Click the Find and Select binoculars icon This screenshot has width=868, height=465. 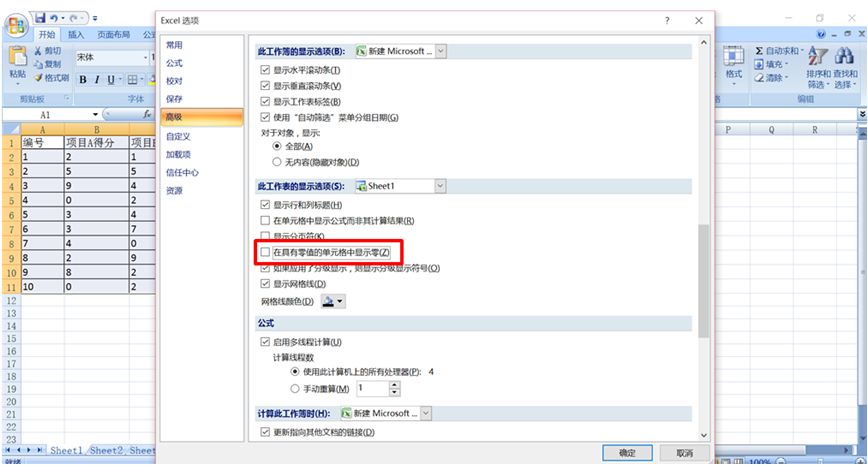[x=845, y=58]
